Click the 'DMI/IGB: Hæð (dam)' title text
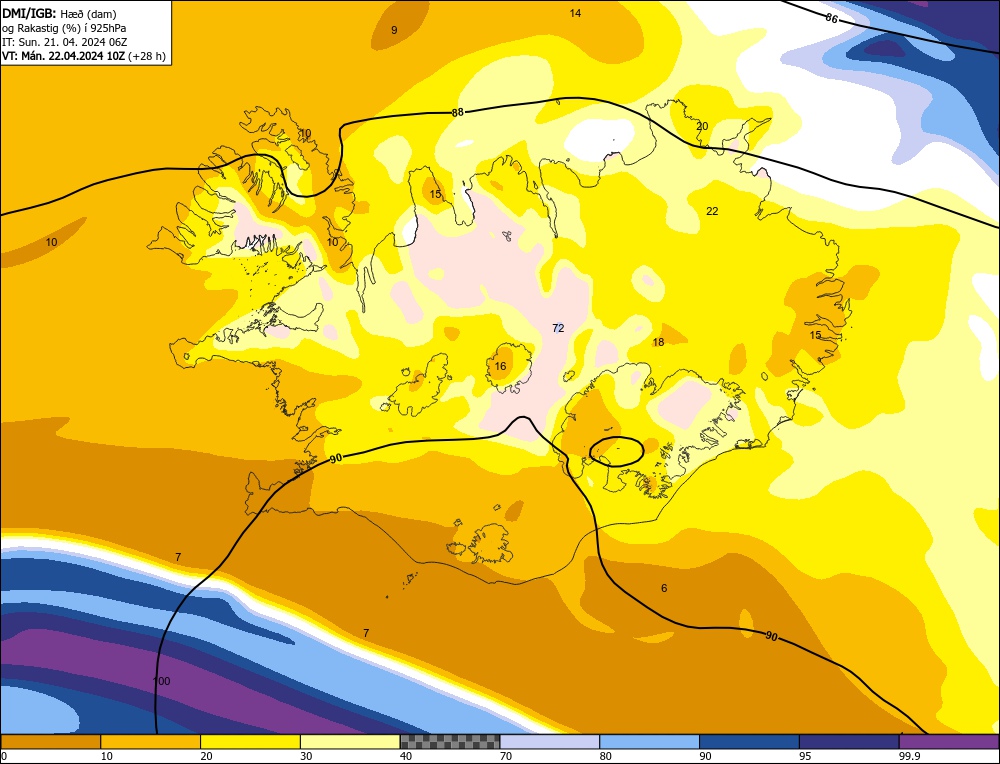Image resolution: width=1000 pixels, height=764 pixels. click(59, 13)
